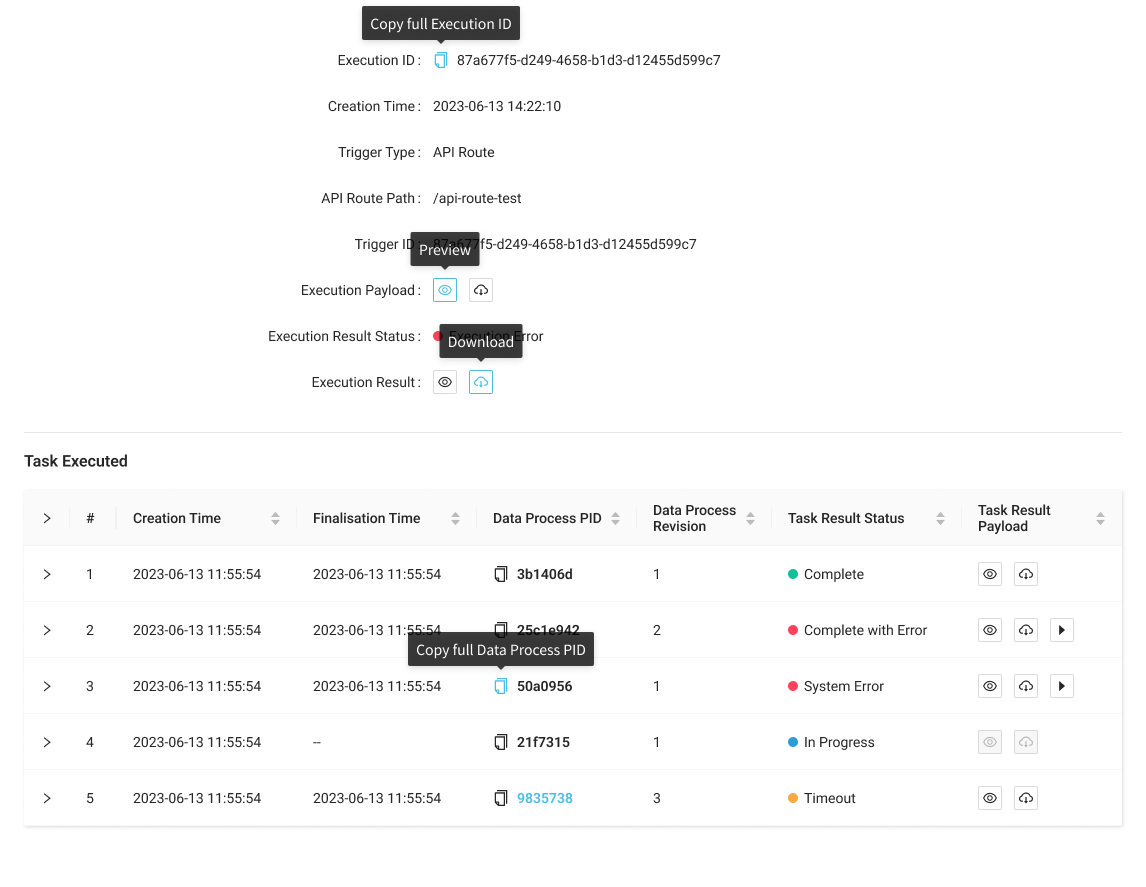Expand all rows via header chevron

[x=47, y=518]
